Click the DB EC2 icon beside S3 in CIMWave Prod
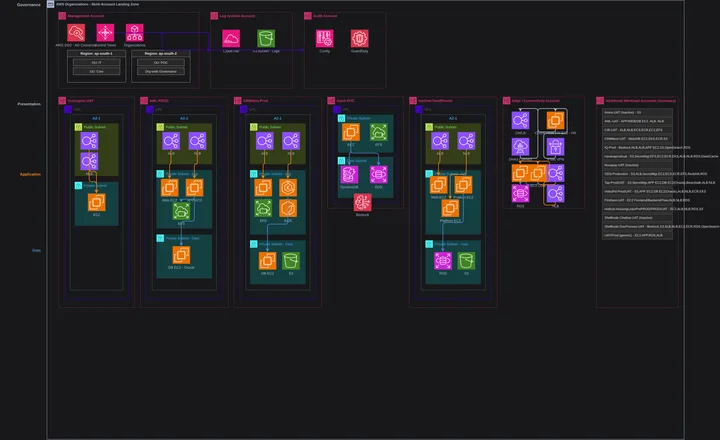720x440 pixels. (267, 261)
